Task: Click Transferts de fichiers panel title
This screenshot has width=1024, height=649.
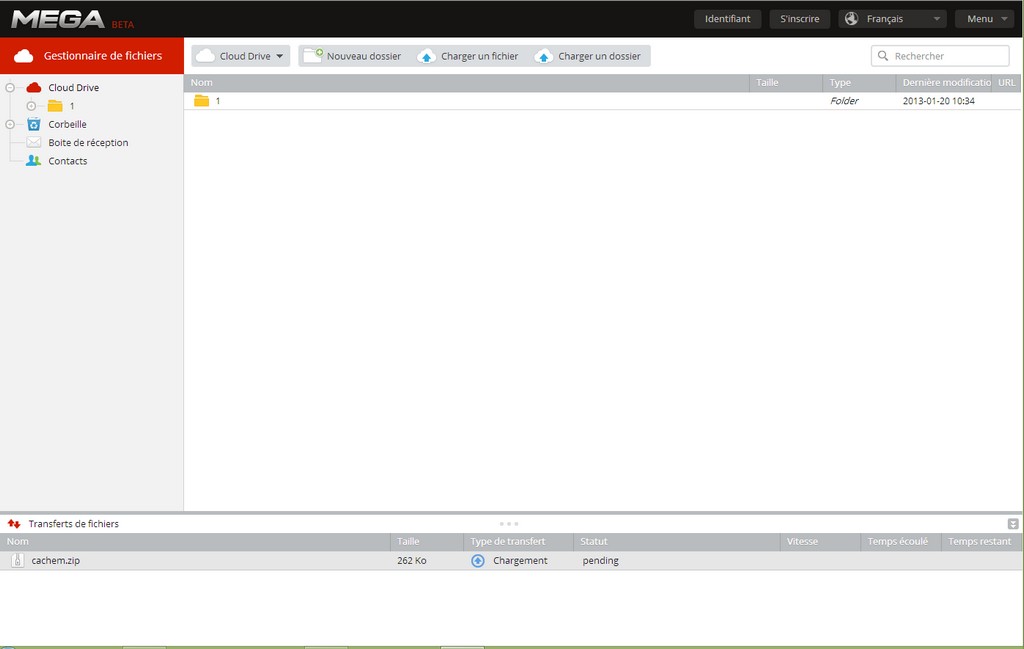Action: 74,524
